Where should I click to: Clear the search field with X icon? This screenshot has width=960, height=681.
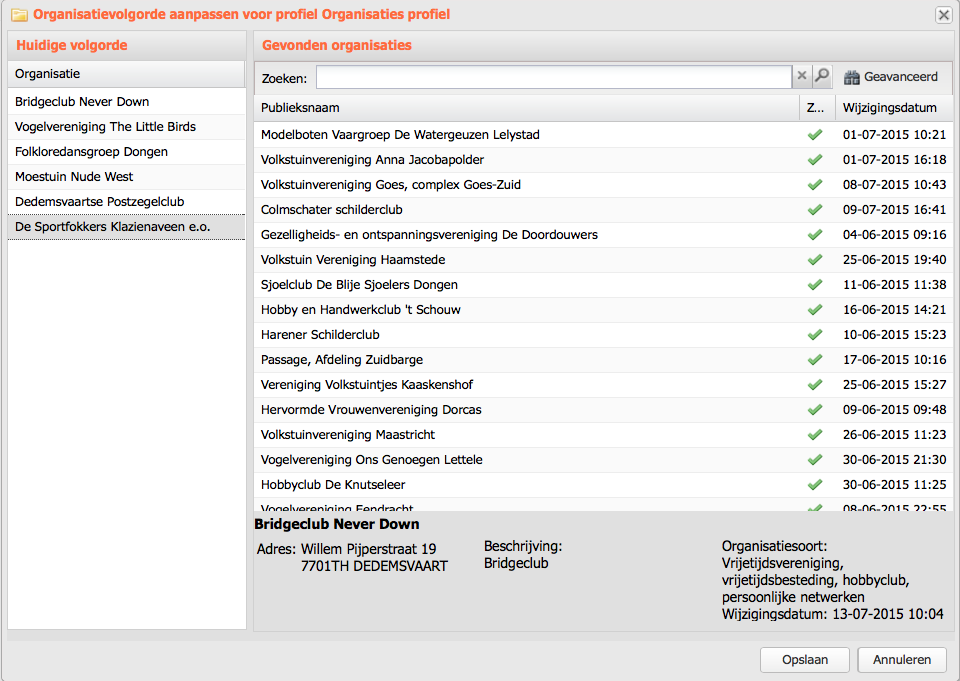pos(801,76)
